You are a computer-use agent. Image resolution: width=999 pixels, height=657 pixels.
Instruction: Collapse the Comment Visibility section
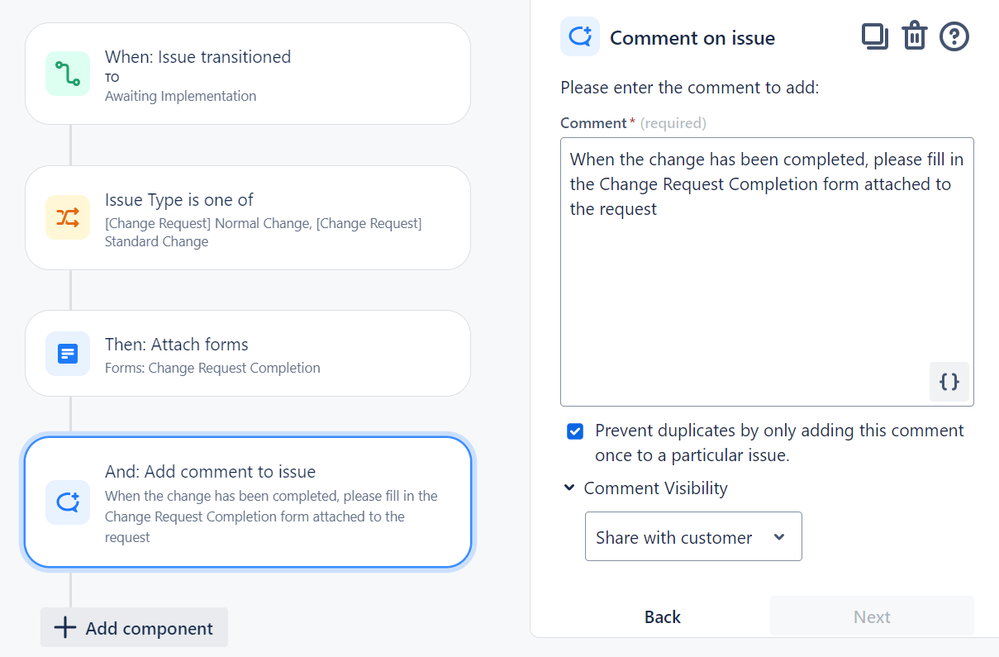[569, 488]
